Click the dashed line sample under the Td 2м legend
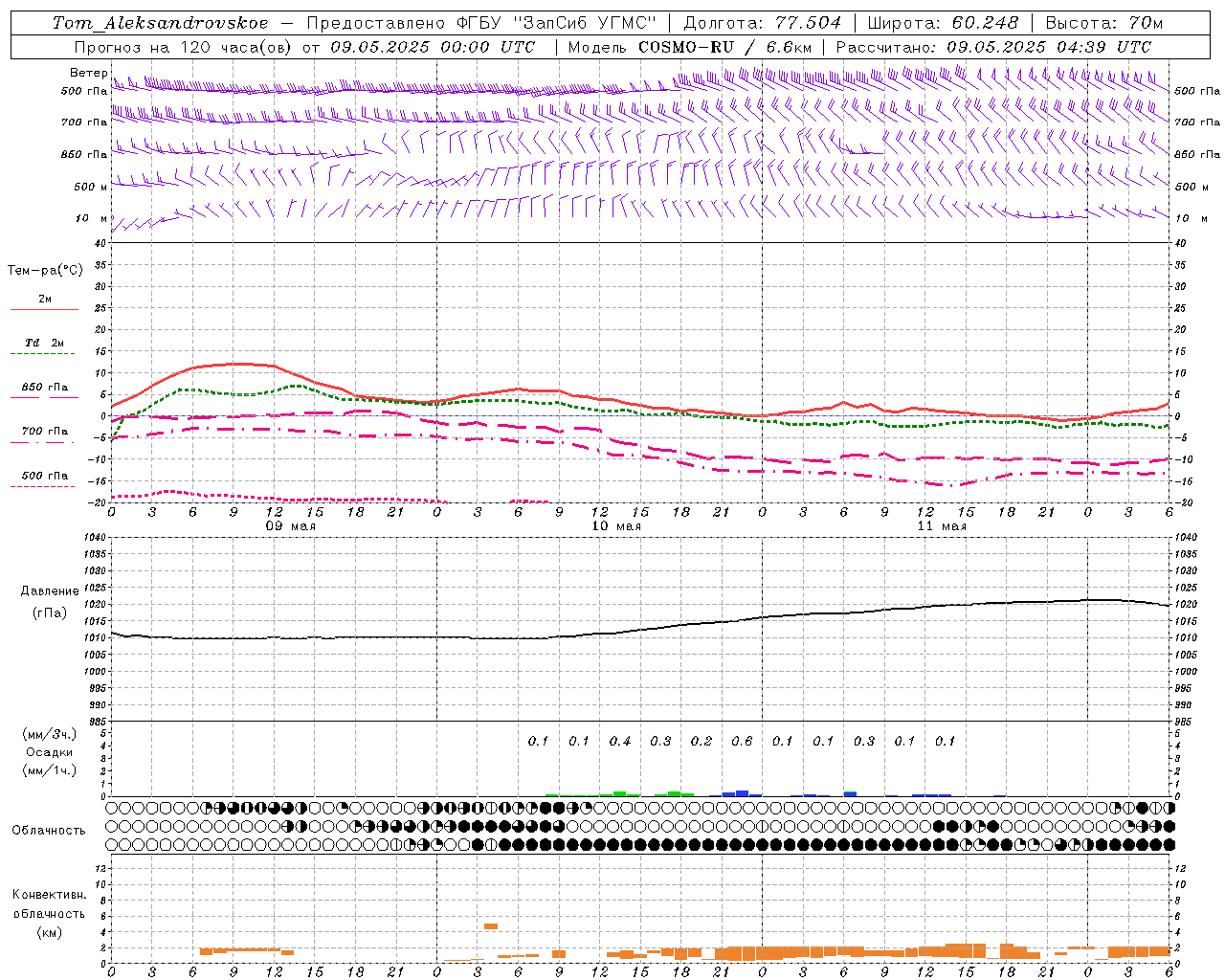 coord(43,354)
